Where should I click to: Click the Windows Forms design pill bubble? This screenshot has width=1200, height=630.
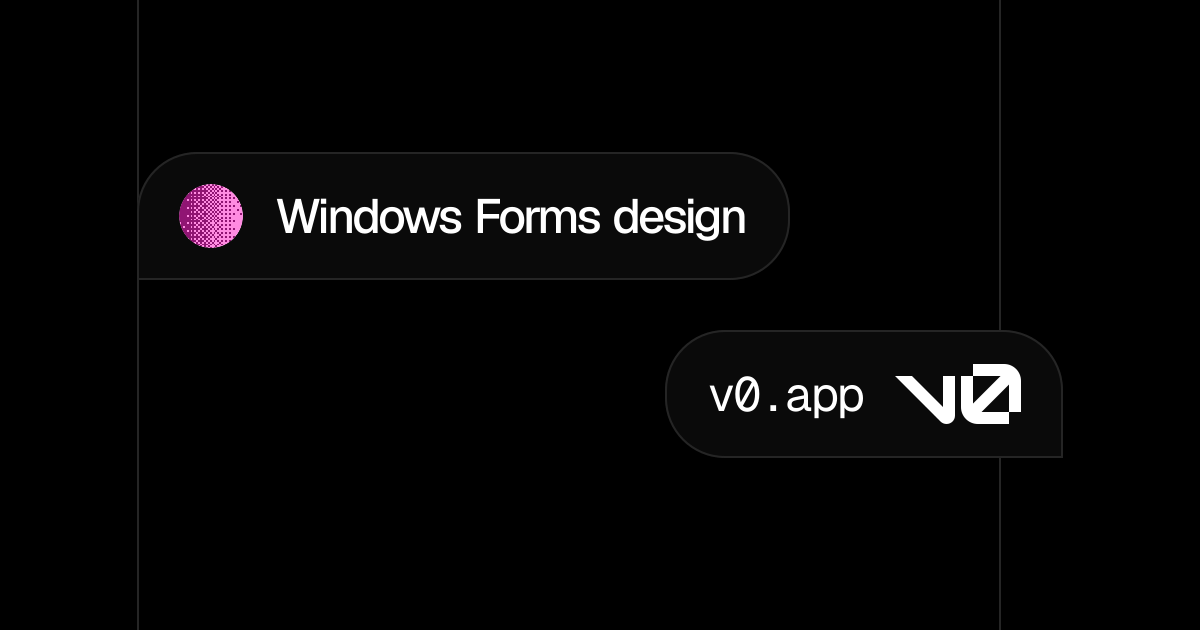[463, 216]
